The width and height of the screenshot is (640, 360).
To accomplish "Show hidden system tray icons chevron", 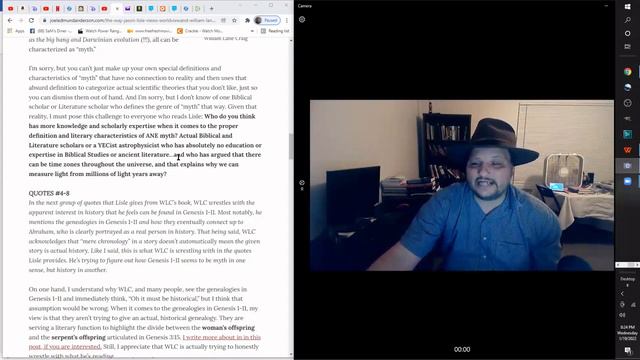I will (622, 293).
